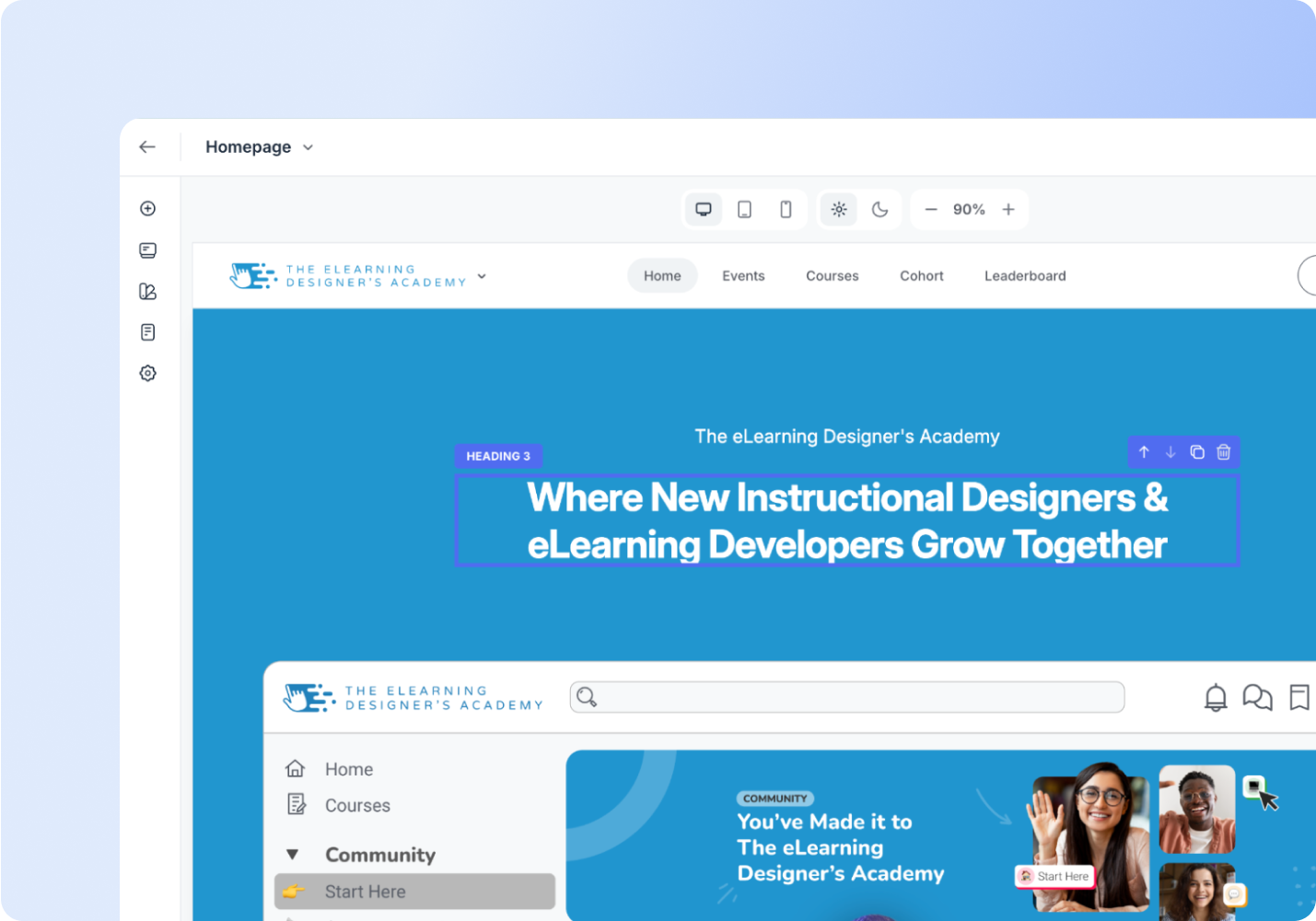The image size is (1316, 921).
Task: Decrease zoom with minus button
Action: coord(931,209)
